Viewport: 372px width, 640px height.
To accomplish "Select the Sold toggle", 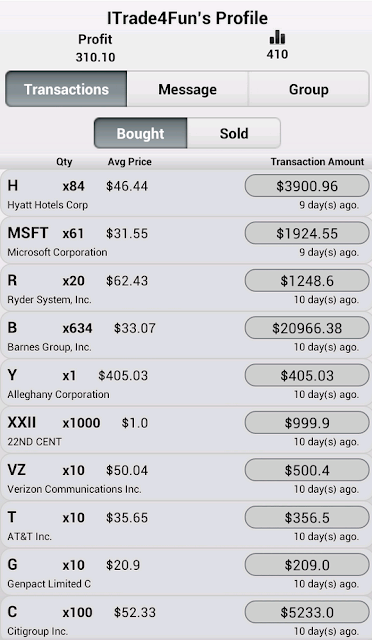I will click(x=234, y=133).
